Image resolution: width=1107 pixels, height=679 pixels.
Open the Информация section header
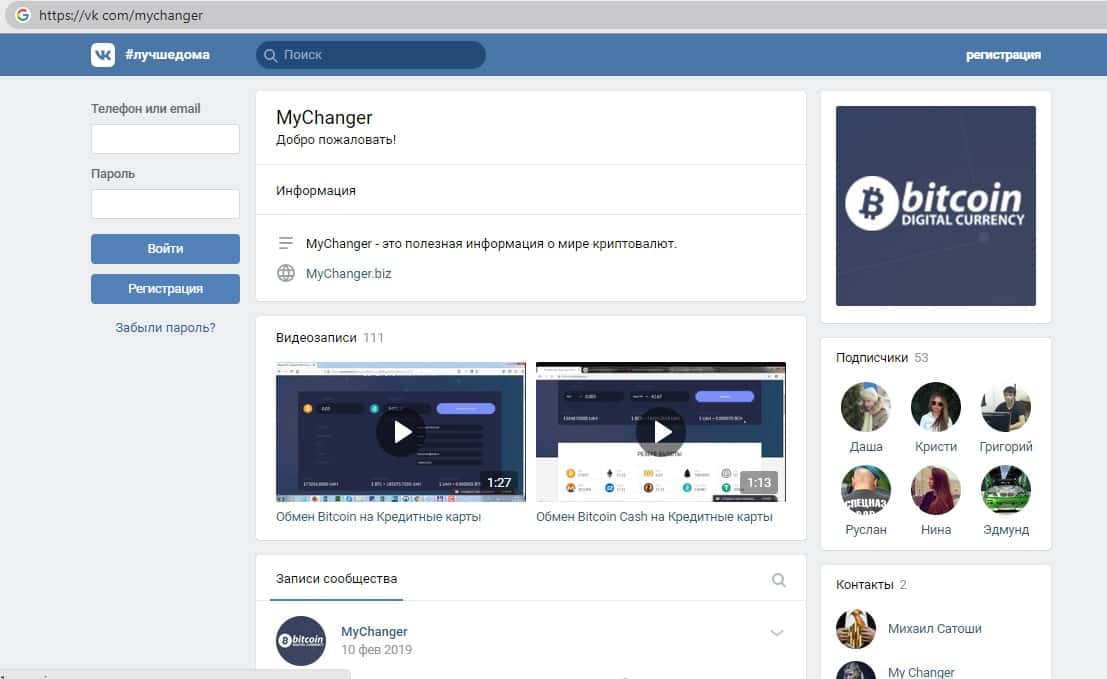(316, 191)
